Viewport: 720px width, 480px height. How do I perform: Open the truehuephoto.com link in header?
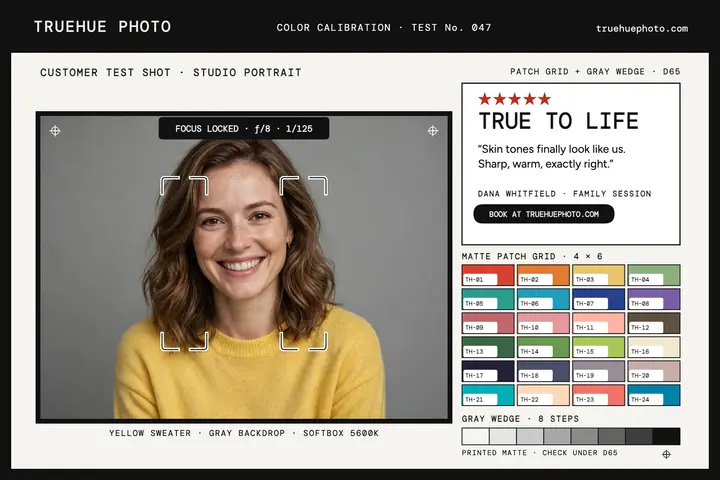pos(642,28)
